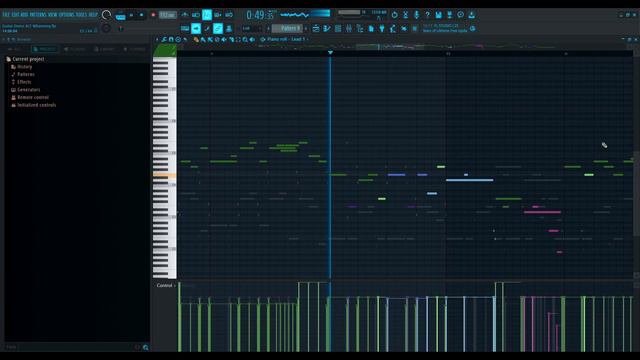Open the plugin picker plug icon
Viewport: 640px width, 360px height.
[382, 28]
